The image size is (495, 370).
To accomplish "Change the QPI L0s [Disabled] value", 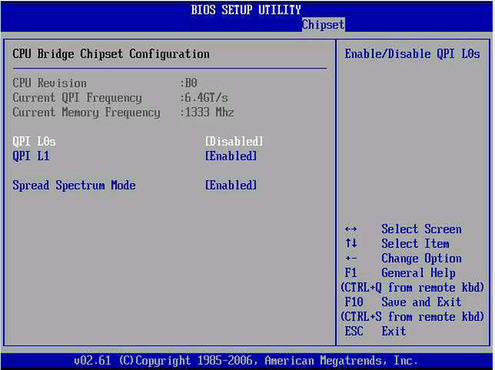I will click(x=234, y=141).
